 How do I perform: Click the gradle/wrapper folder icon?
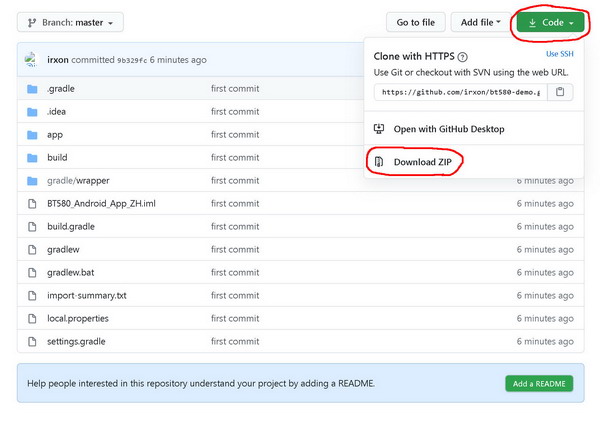click(32, 181)
